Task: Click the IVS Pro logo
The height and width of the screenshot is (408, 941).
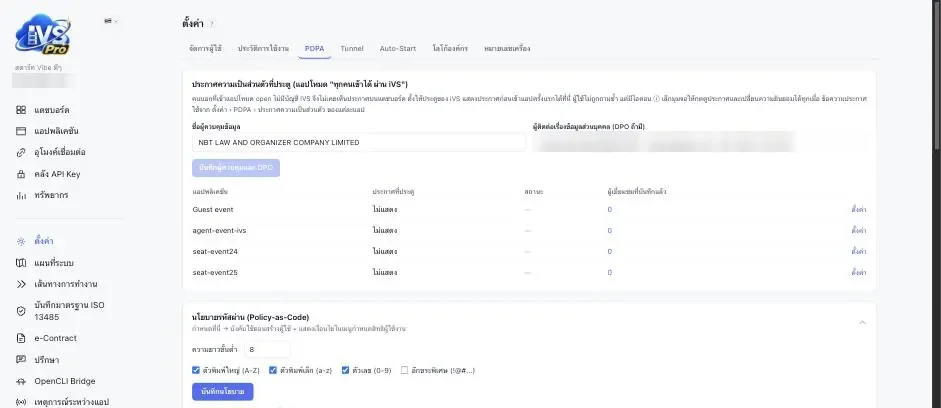Action: coord(43,34)
